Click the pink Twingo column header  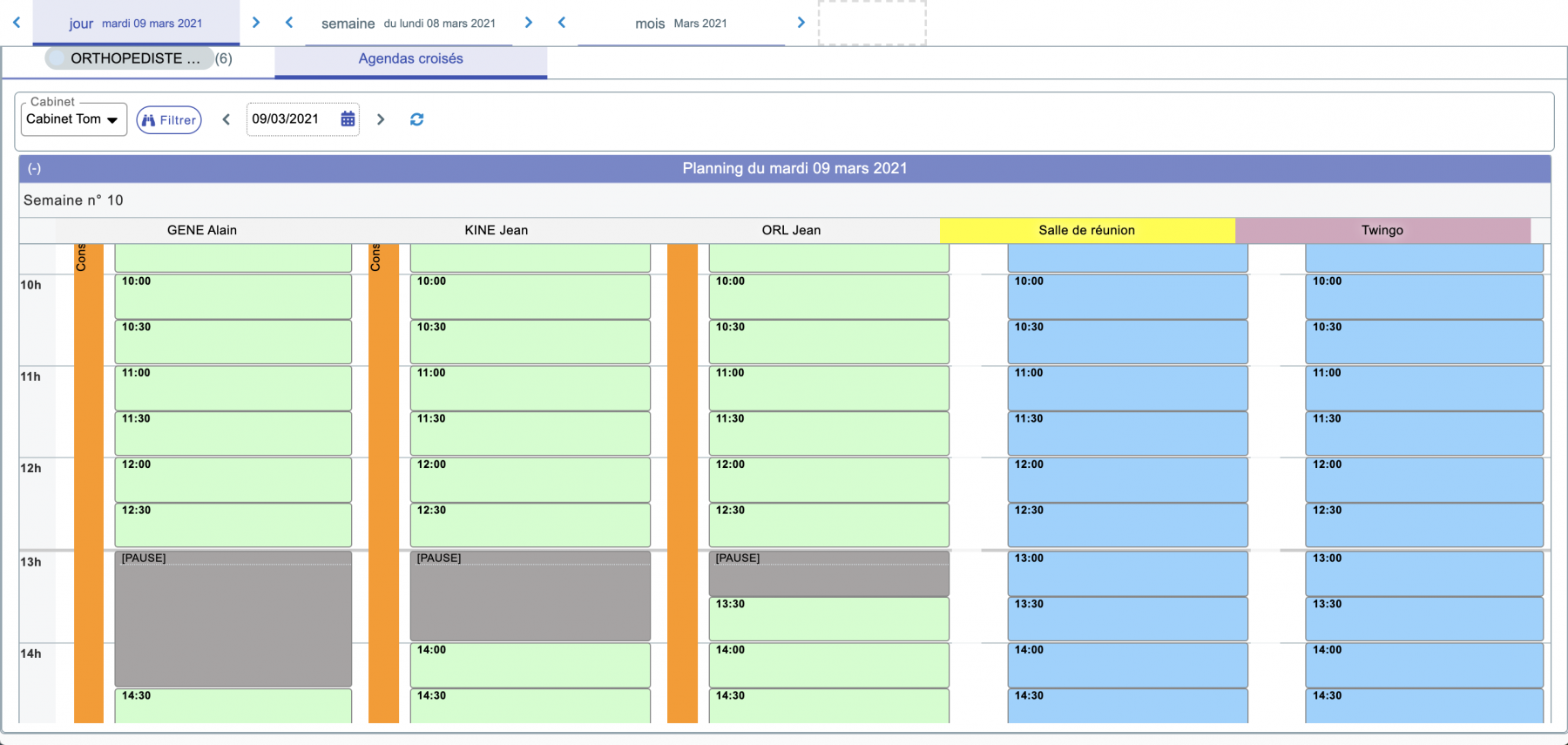[x=1382, y=230]
